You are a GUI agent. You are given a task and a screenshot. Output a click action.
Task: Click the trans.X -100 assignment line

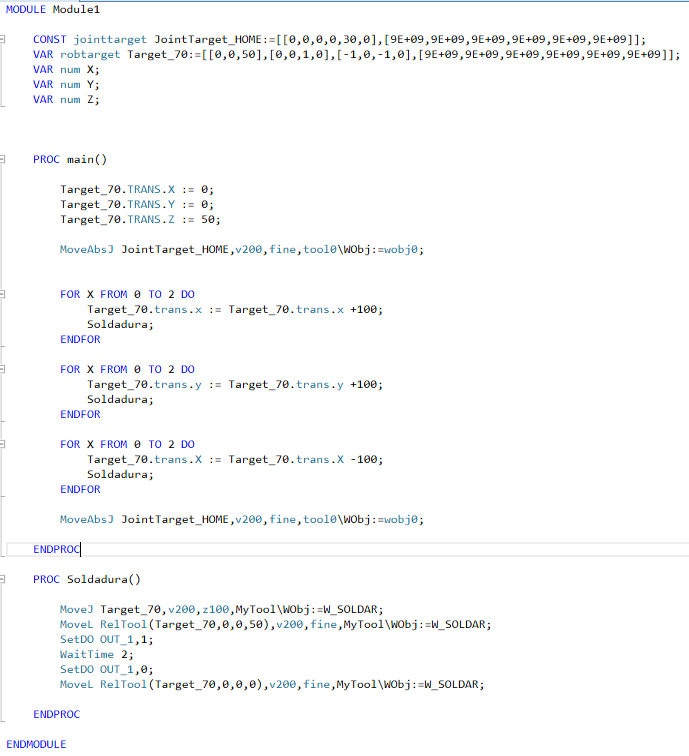click(235, 459)
